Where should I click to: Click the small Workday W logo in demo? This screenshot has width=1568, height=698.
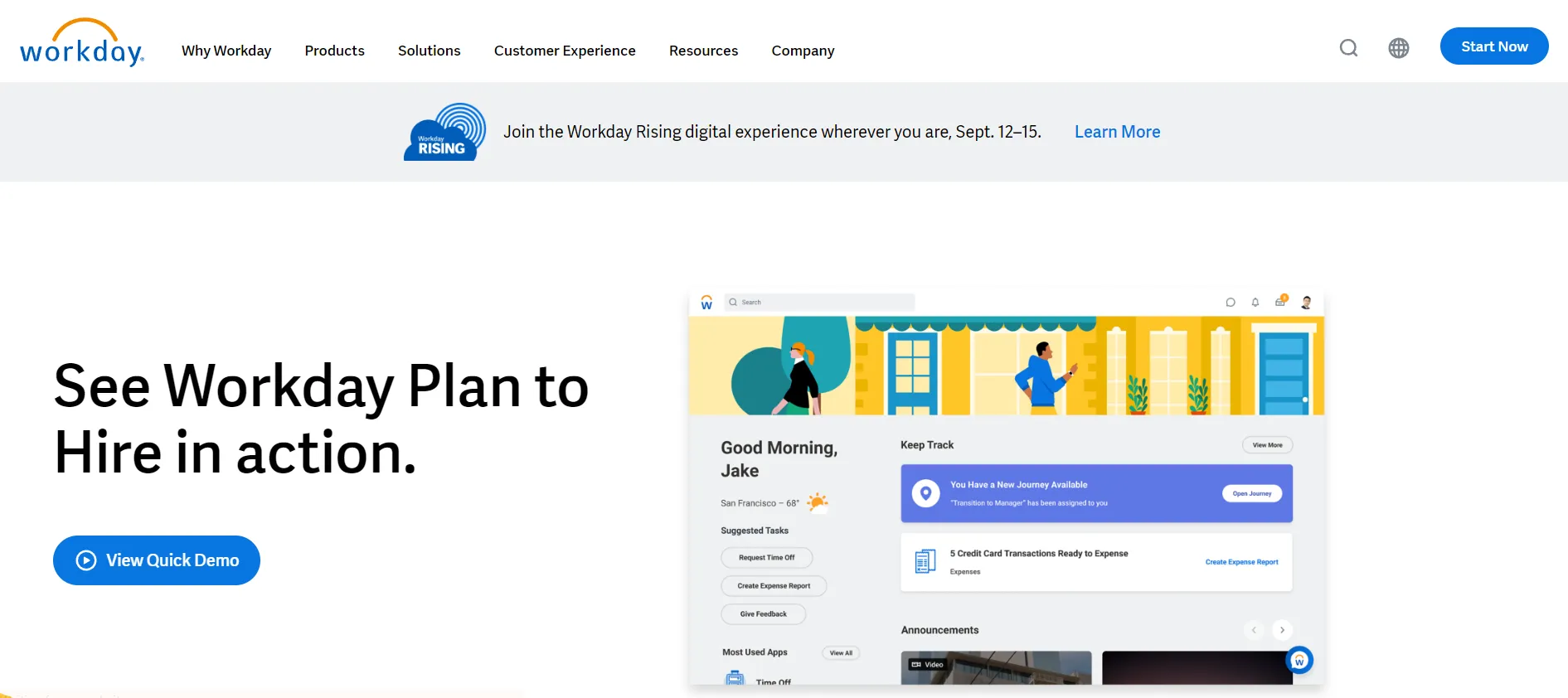click(706, 303)
